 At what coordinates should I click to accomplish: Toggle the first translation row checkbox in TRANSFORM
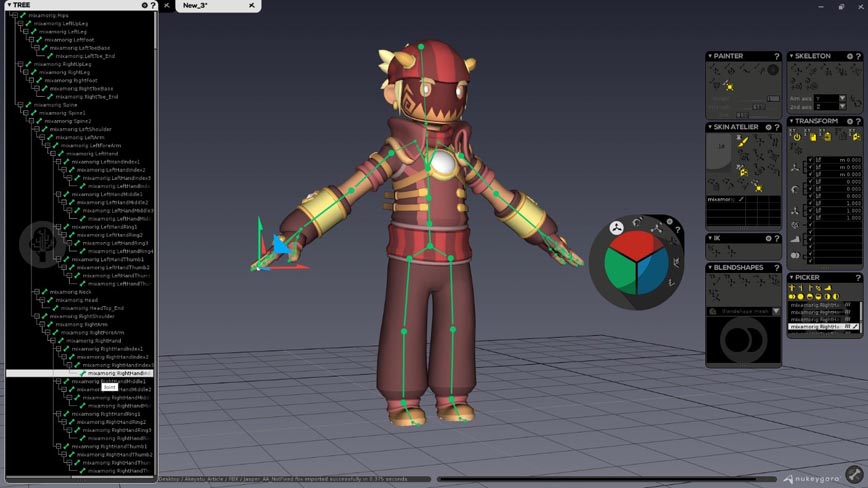point(810,160)
